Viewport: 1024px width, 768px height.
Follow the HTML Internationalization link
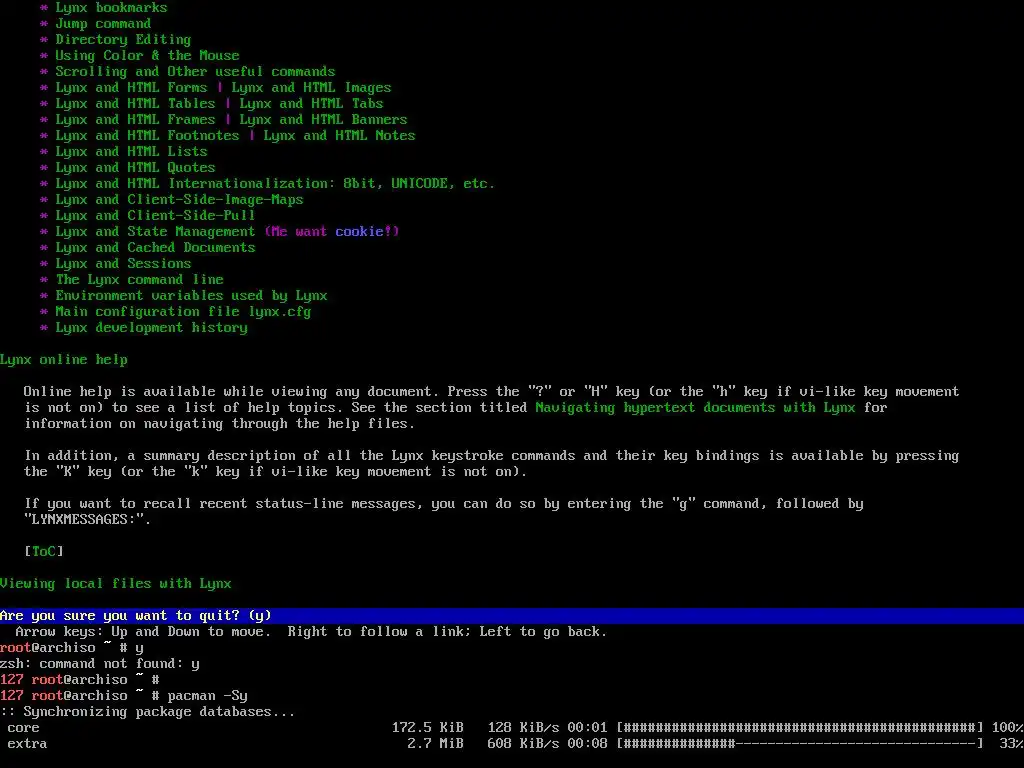click(275, 184)
